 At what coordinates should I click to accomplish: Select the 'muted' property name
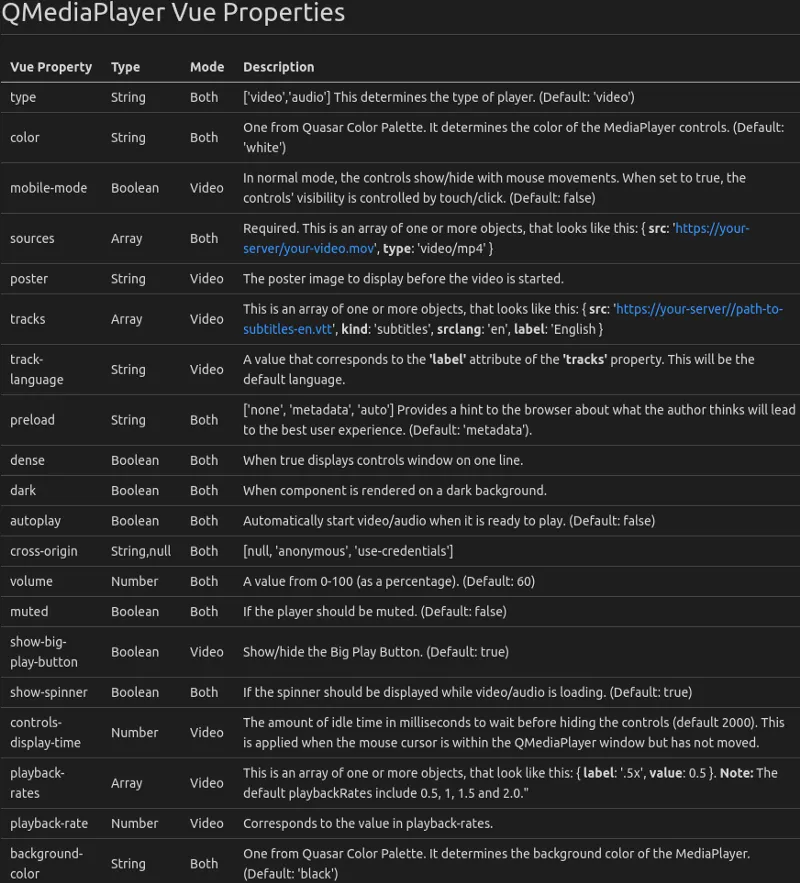(29, 612)
